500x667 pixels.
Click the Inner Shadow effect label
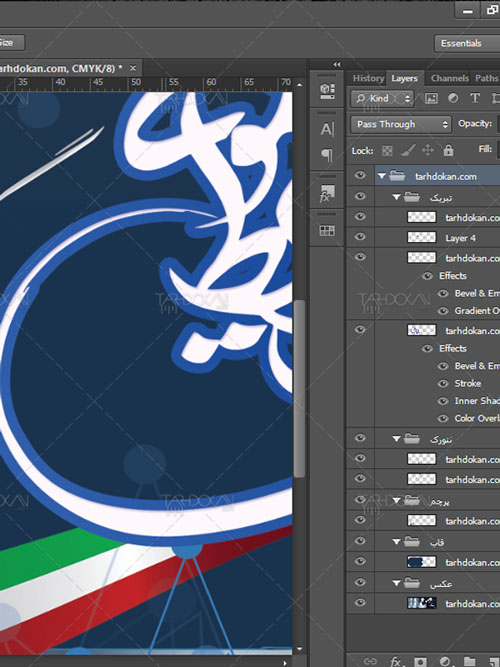[x=477, y=401]
